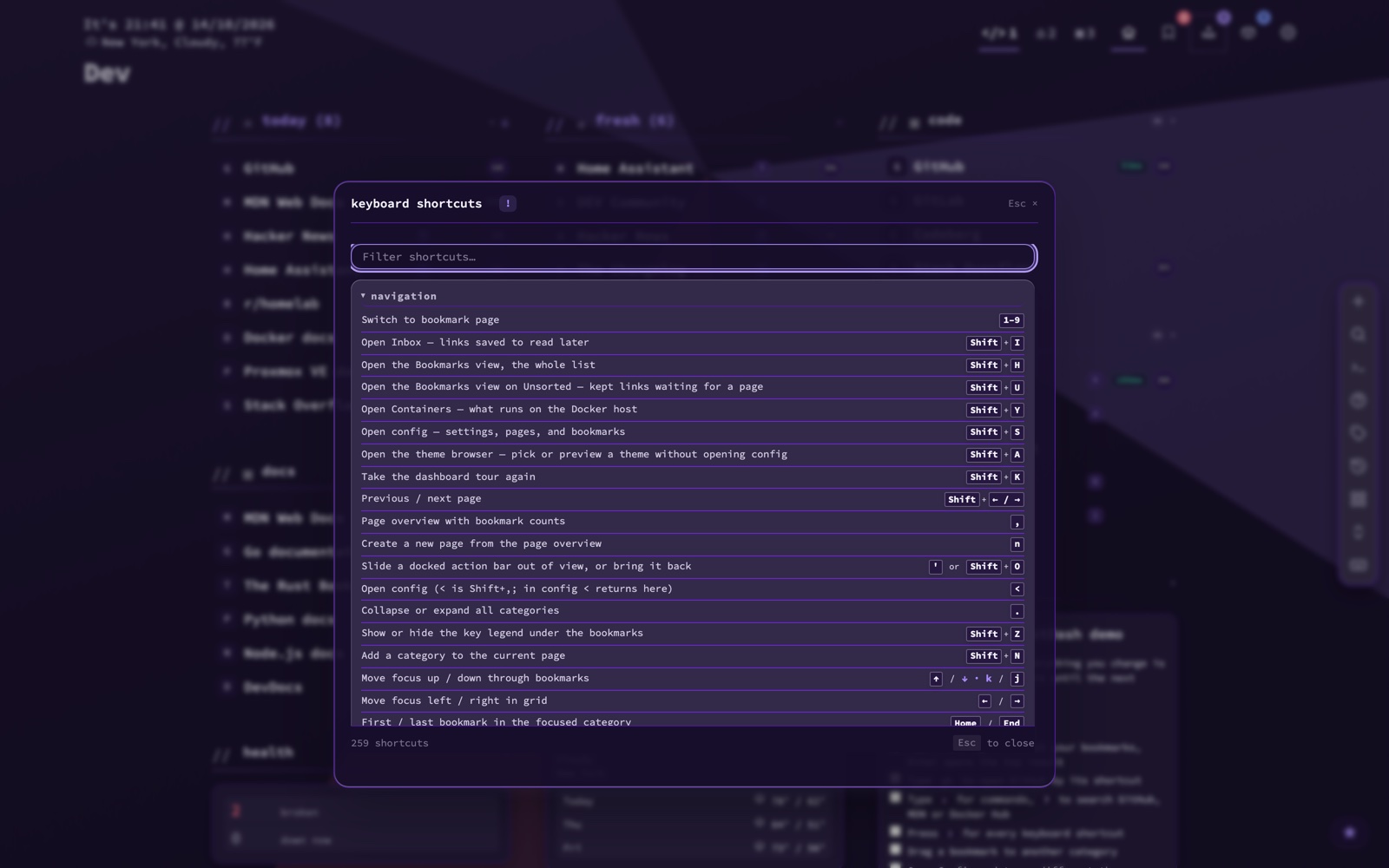Click the Esc key hint in the dialog footer
The image size is (1389, 868).
(x=966, y=743)
